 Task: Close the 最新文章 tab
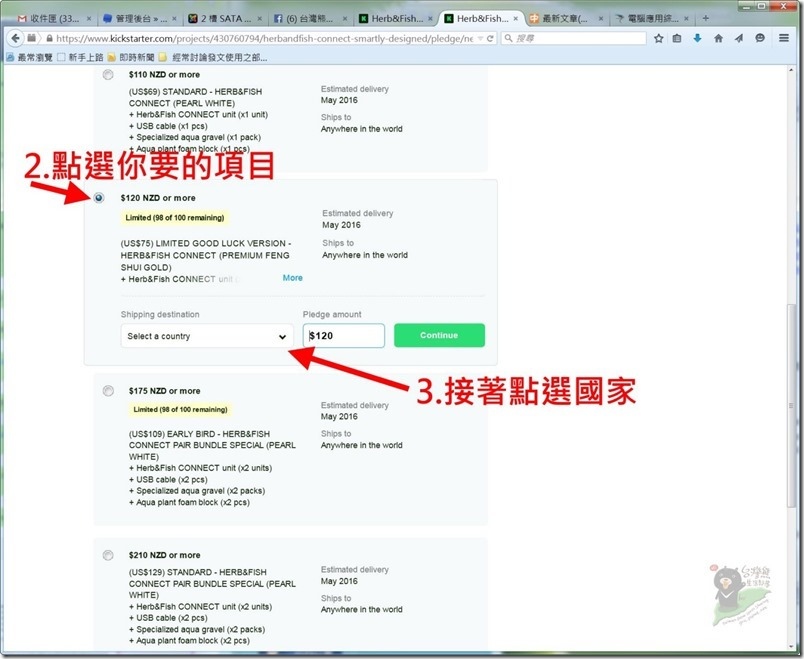click(x=601, y=19)
